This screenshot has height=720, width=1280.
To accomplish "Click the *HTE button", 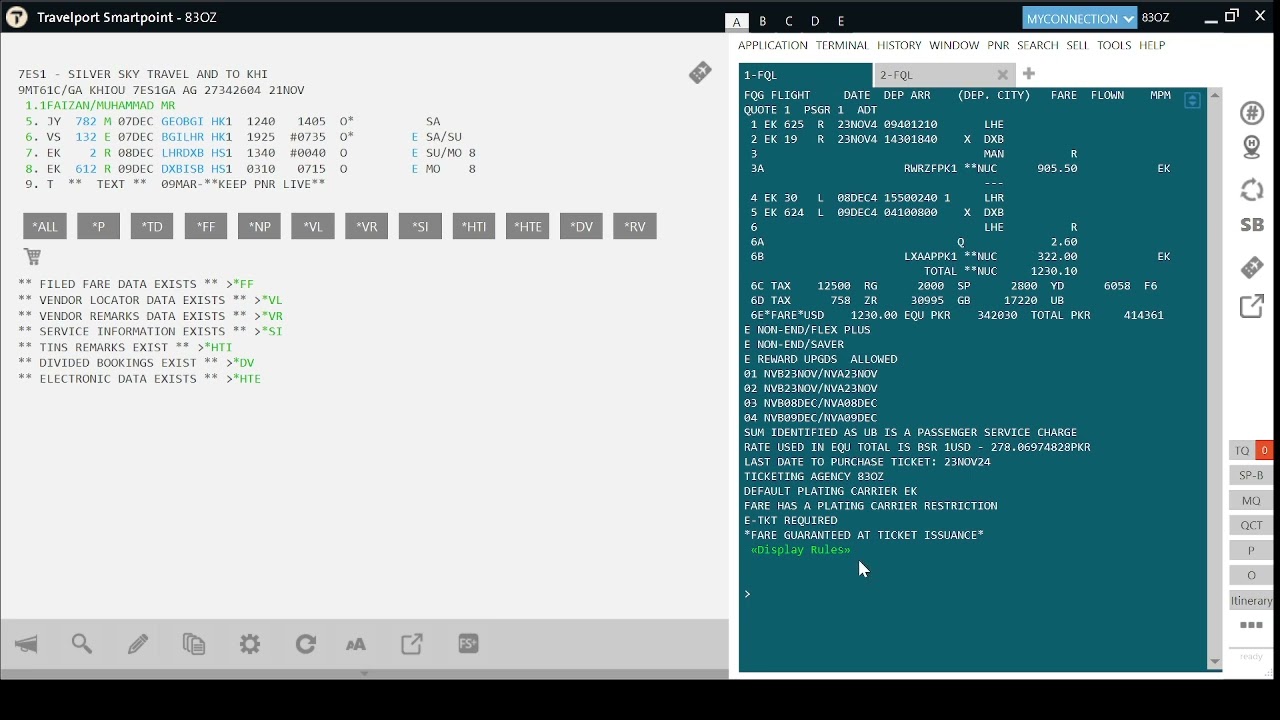I will pyautogui.click(x=528, y=227).
